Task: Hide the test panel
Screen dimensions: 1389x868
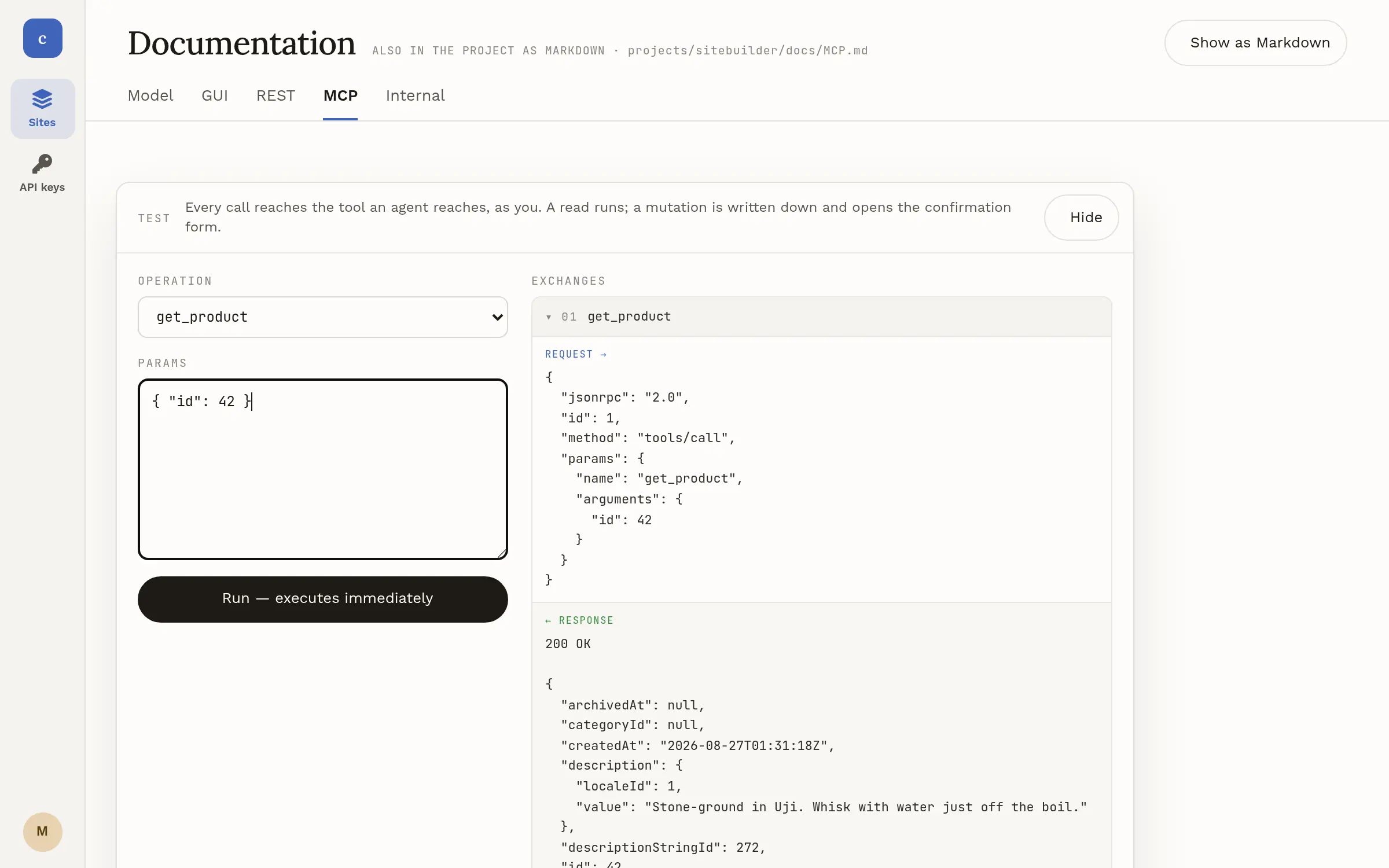Action: point(1081,218)
